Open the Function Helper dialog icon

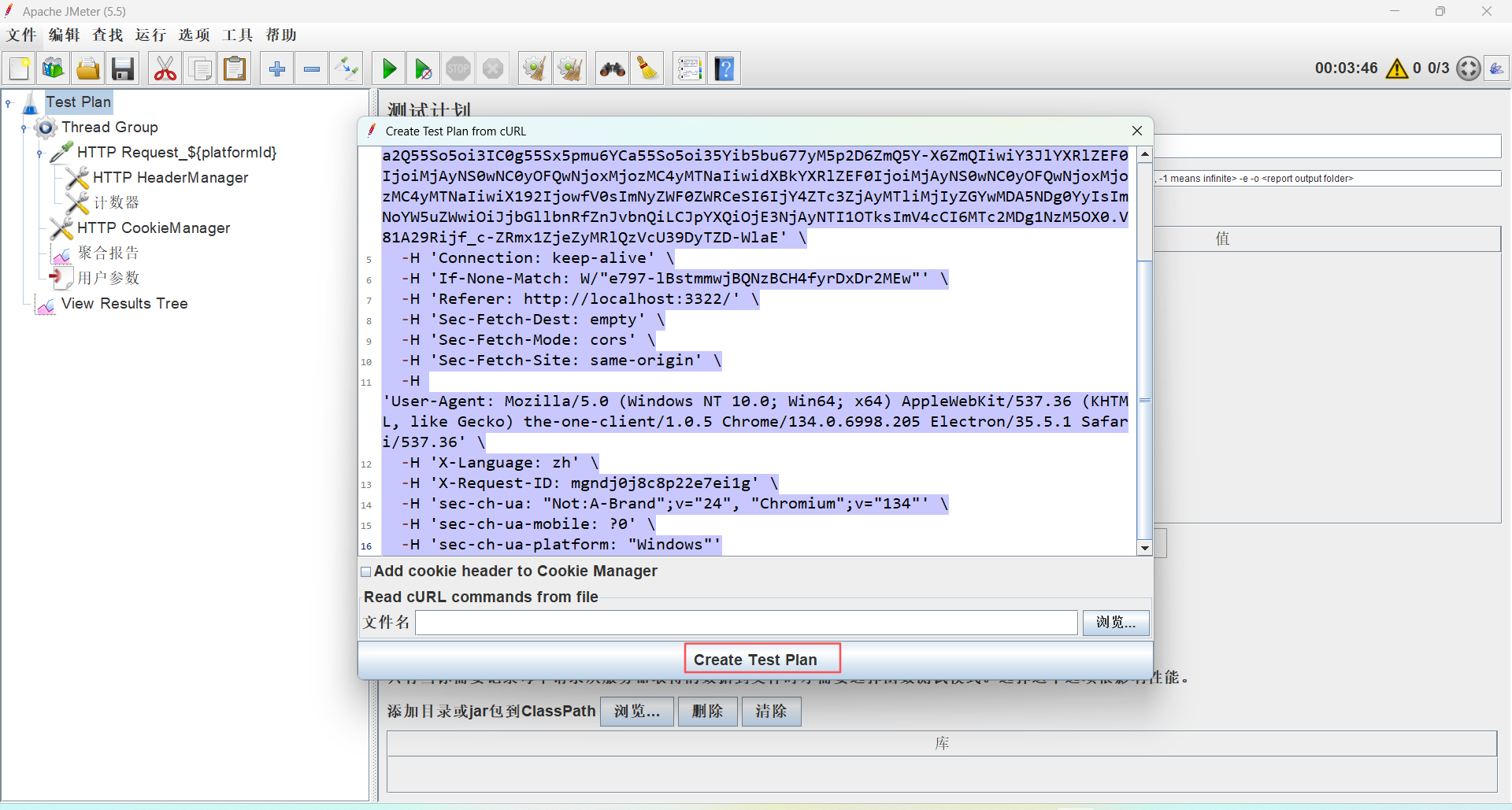690,68
